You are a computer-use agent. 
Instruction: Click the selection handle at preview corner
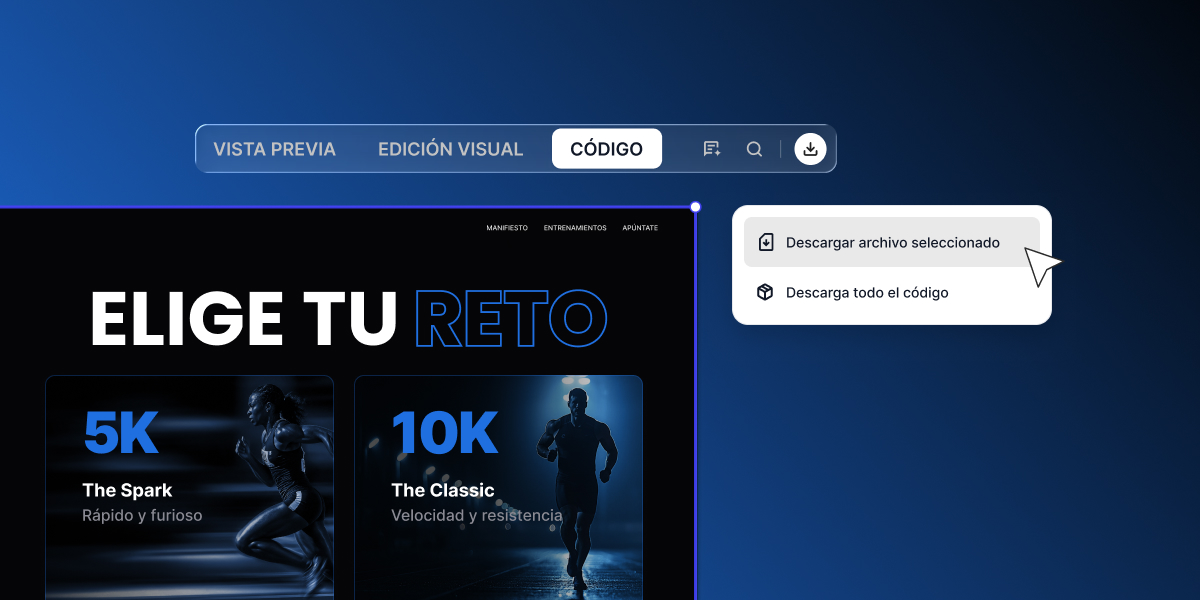click(x=695, y=207)
